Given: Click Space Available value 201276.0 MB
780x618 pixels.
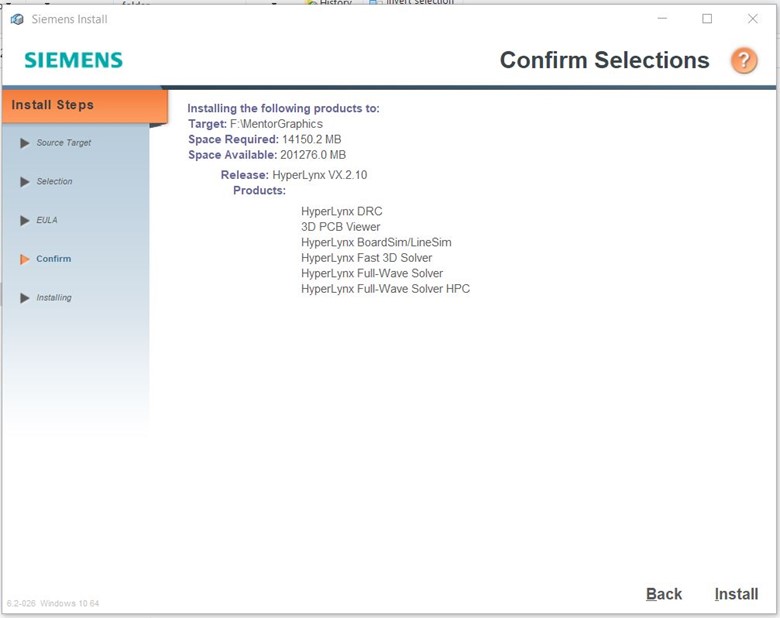Looking at the screenshot, I should pos(313,155).
